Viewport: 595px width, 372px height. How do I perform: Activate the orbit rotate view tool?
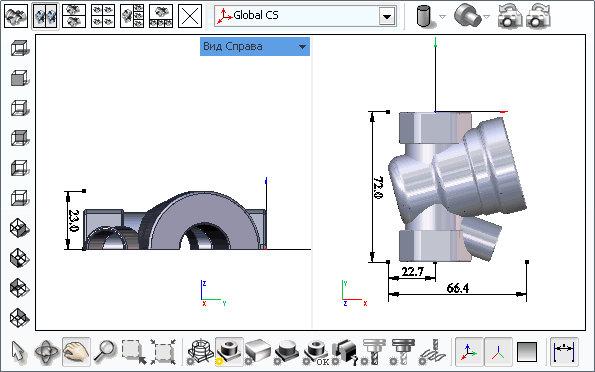coord(47,352)
